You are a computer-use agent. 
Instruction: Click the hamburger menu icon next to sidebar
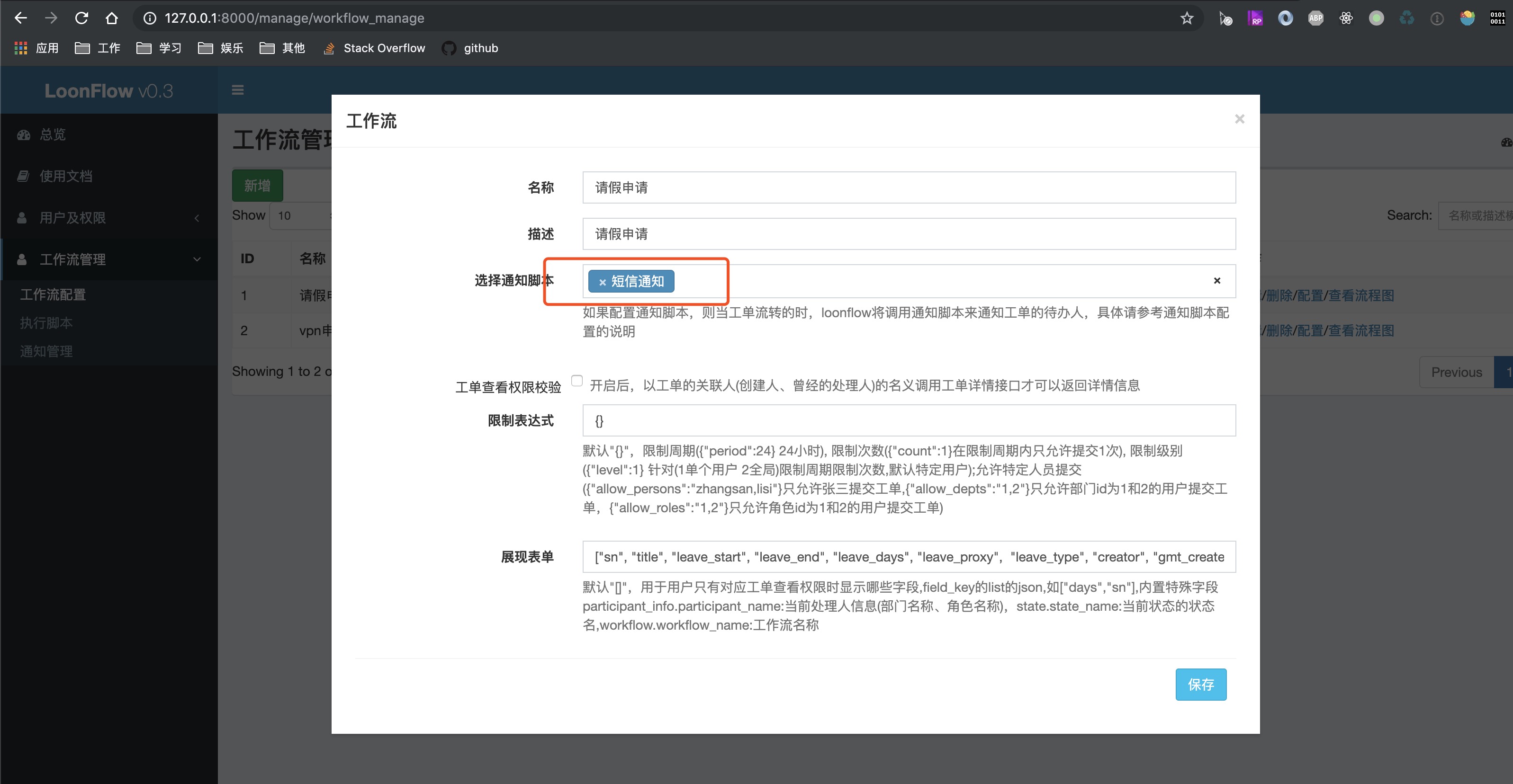(238, 89)
